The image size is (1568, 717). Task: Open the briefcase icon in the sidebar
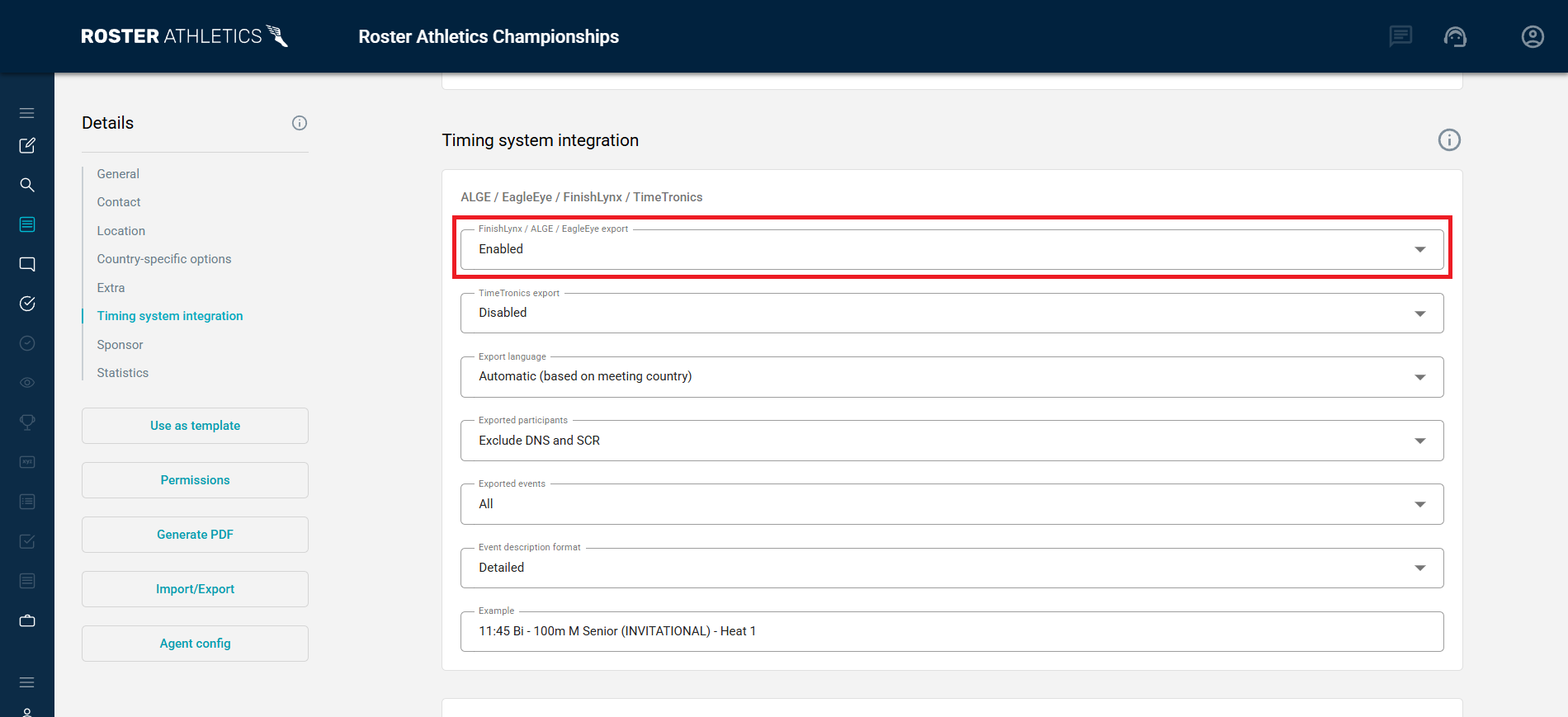[x=27, y=620]
